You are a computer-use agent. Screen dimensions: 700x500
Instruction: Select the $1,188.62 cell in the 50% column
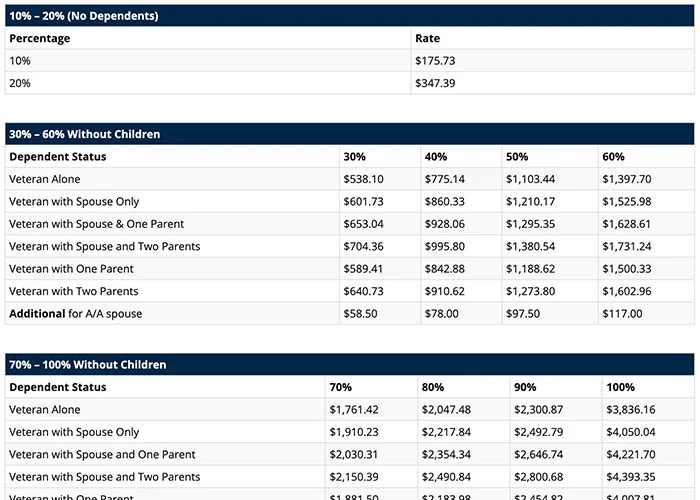coord(530,269)
